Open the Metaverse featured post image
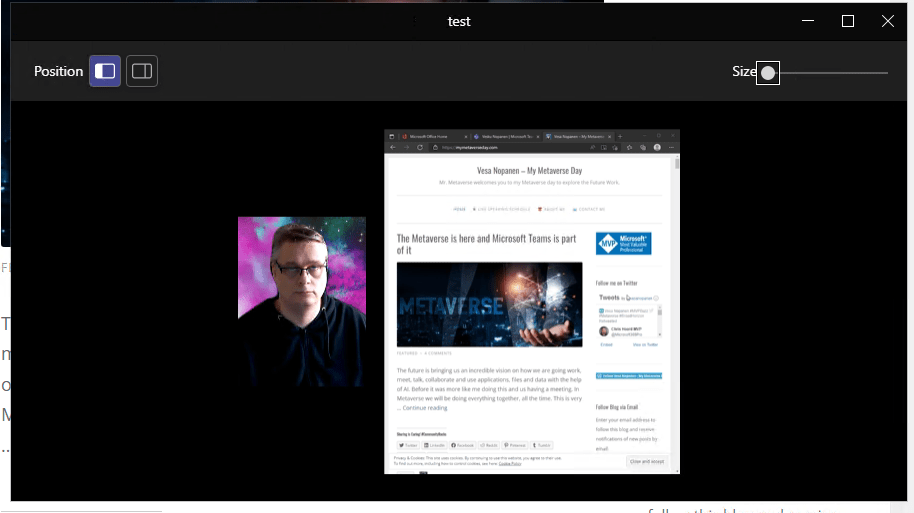Screen dimensions: 914x513 (489, 304)
